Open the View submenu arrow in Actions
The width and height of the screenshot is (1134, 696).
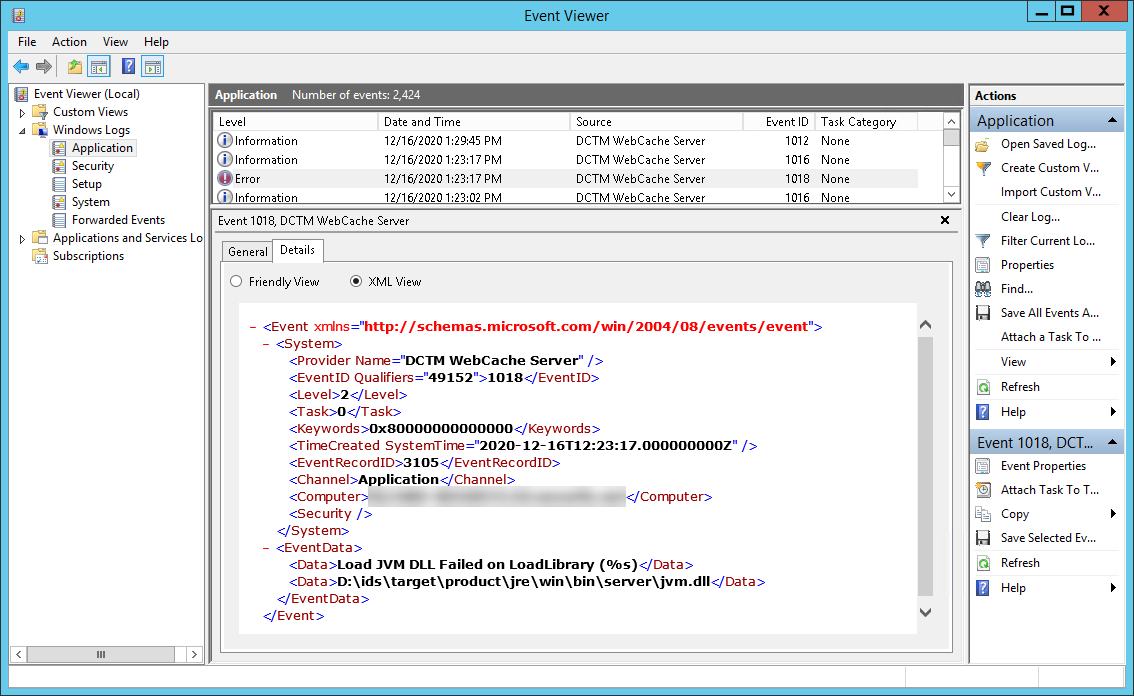[x=1113, y=362]
